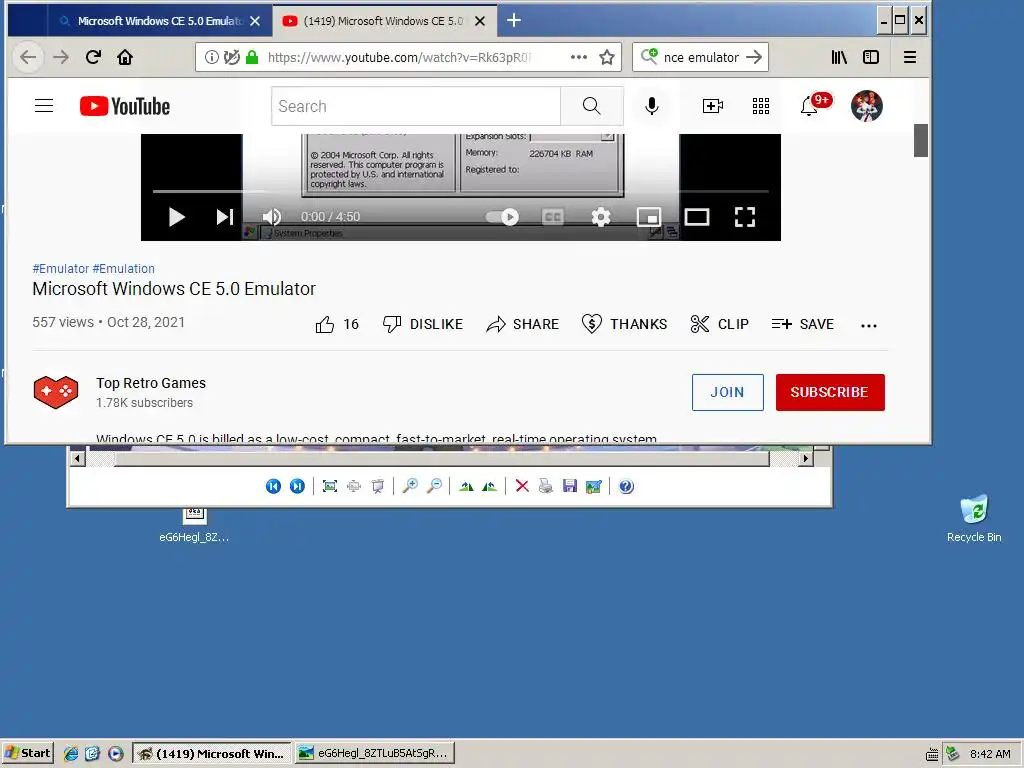The height and width of the screenshot is (768, 1024).
Task: Switch to theater mode
Action: tap(697, 217)
